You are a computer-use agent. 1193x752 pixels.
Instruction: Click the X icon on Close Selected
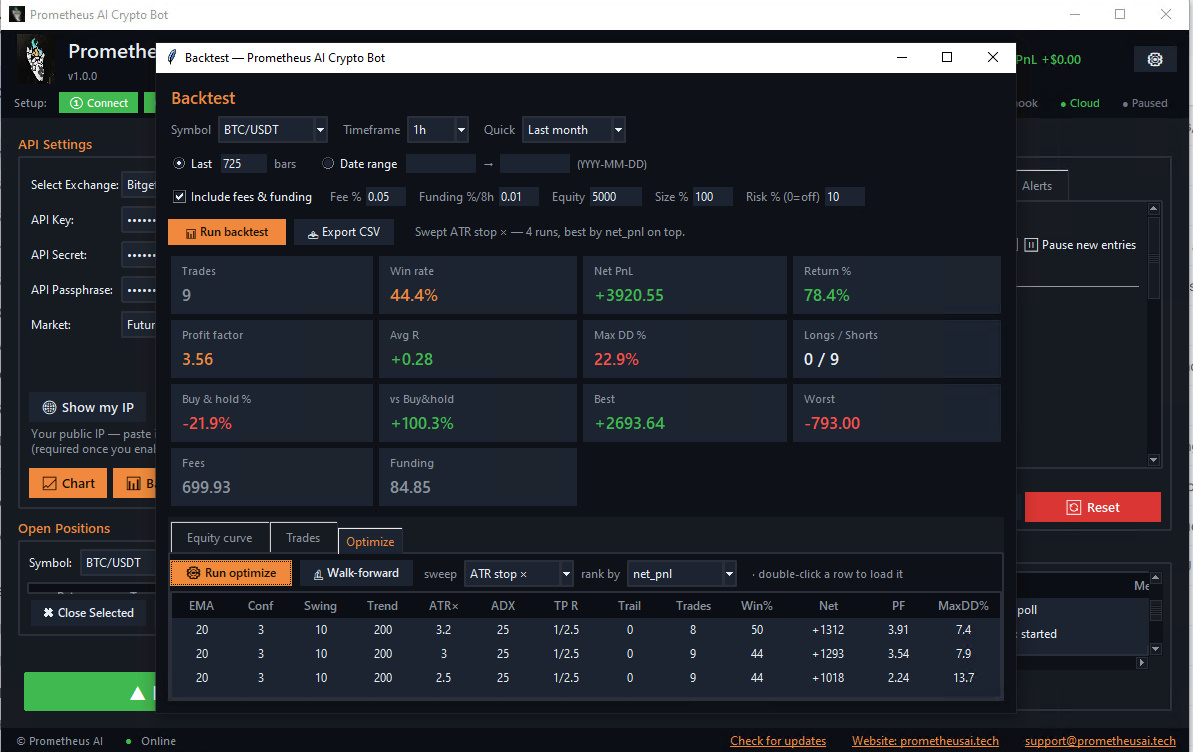coord(49,613)
